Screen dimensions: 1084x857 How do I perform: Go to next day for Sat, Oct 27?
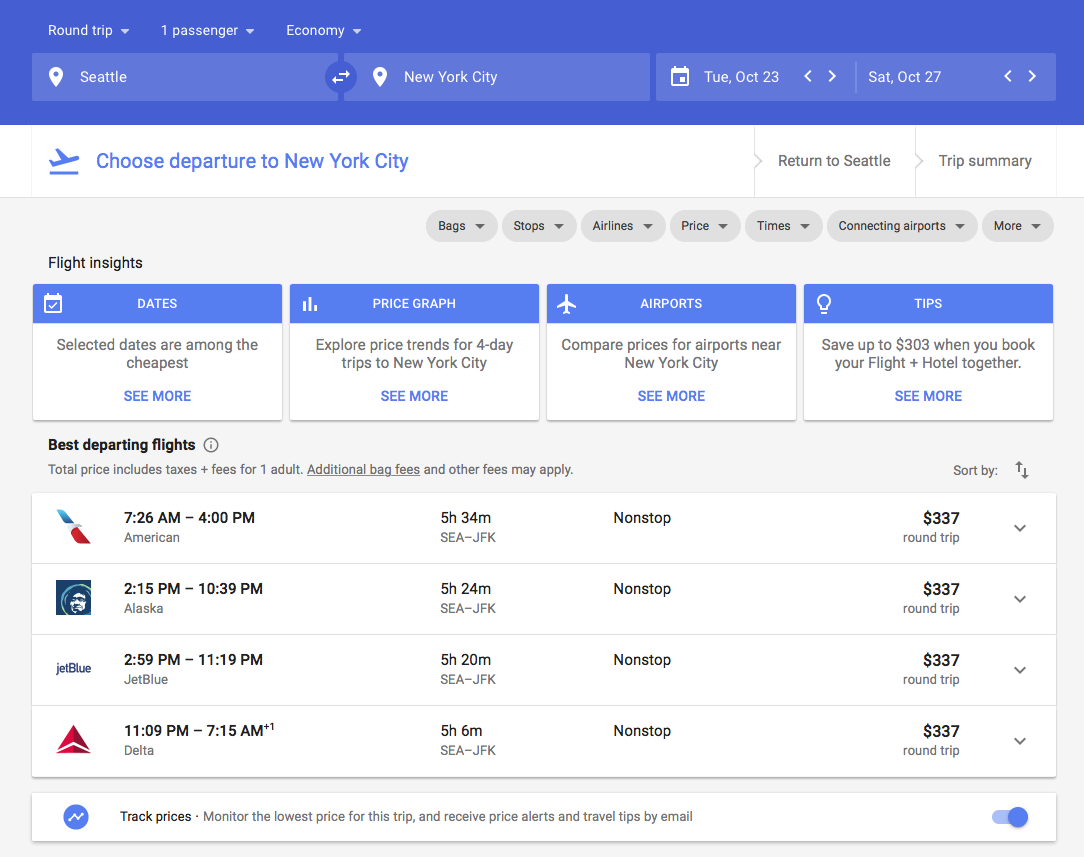click(x=1032, y=76)
